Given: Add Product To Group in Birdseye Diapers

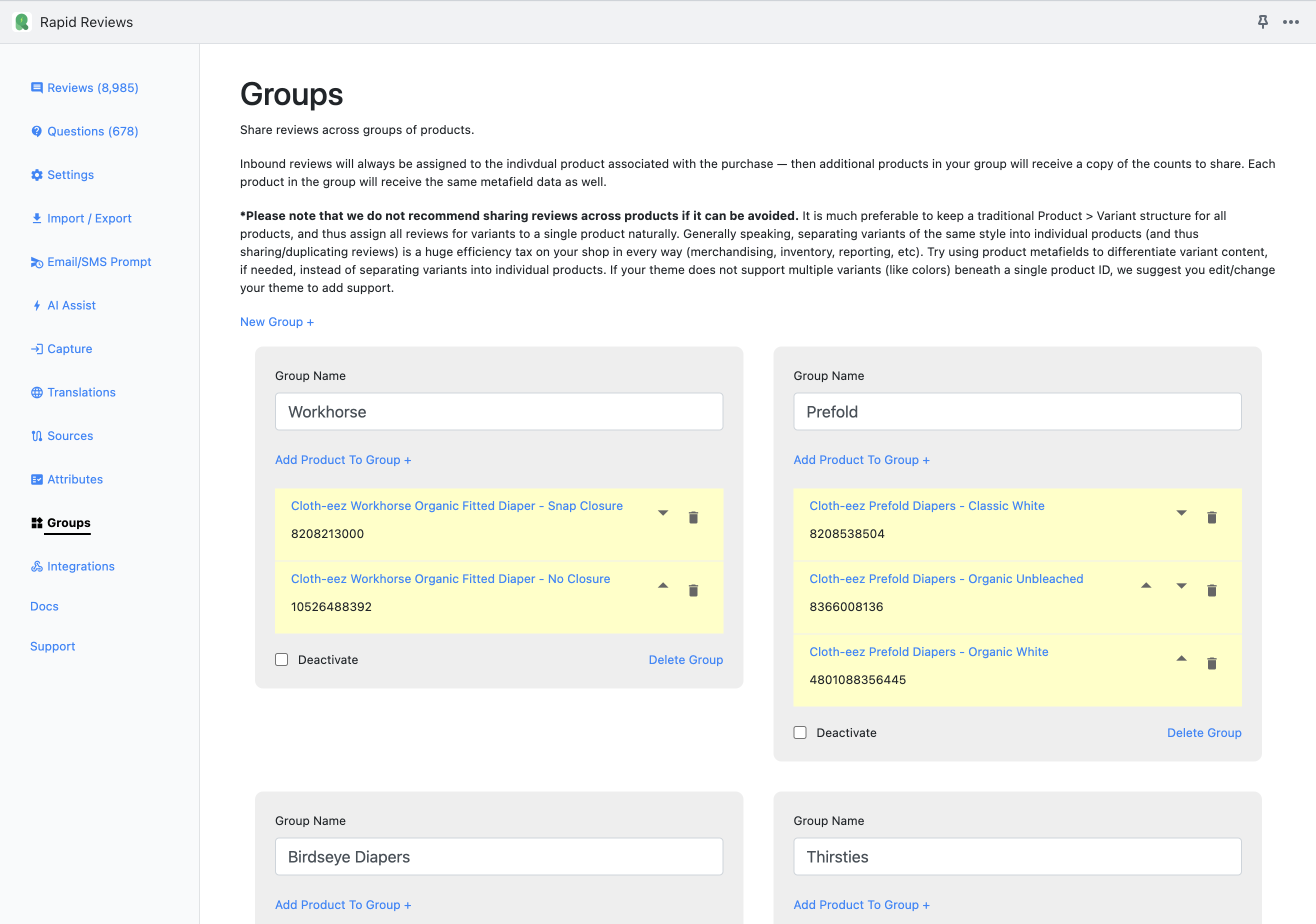Looking at the screenshot, I should coord(343,904).
